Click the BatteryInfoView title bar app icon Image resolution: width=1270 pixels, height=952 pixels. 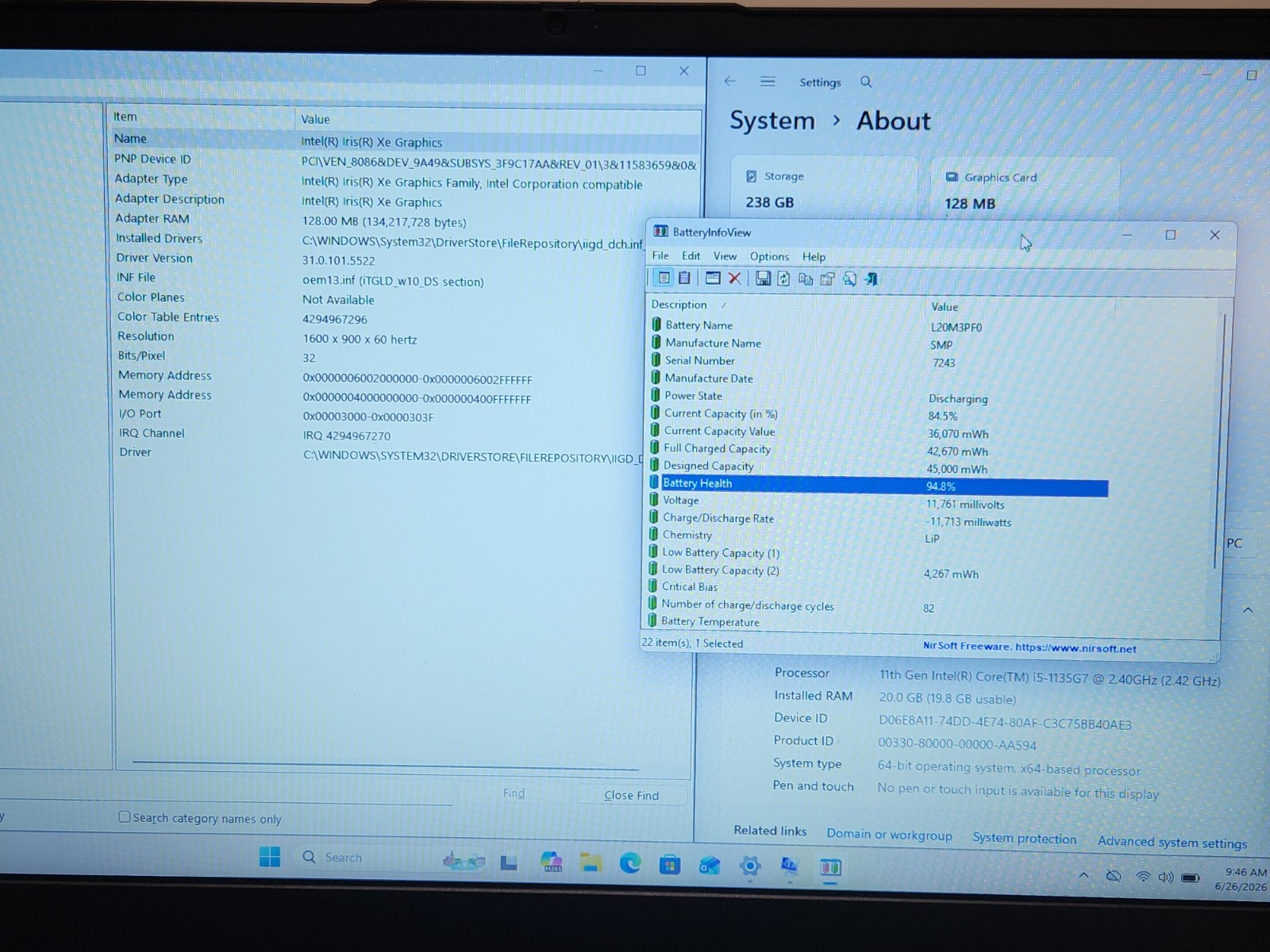tap(660, 232)
